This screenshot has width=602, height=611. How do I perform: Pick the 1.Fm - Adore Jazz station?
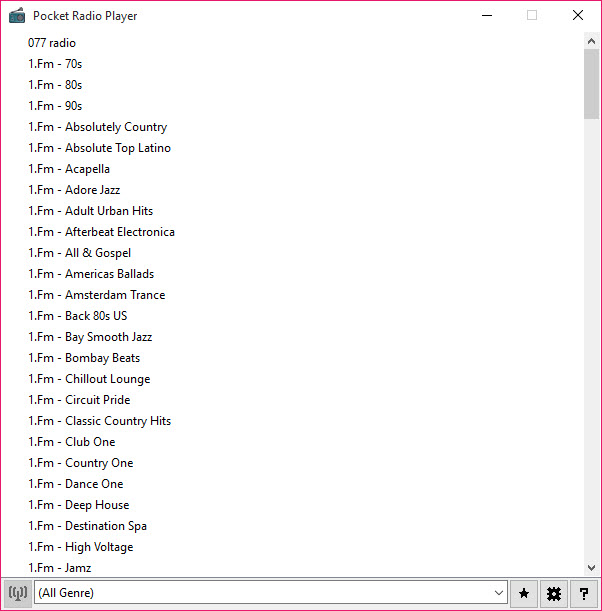point(74,190)
